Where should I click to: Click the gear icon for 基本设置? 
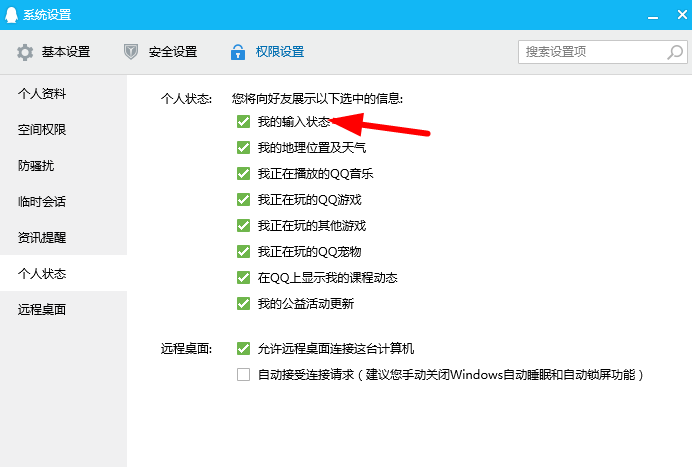coord(25,52)
